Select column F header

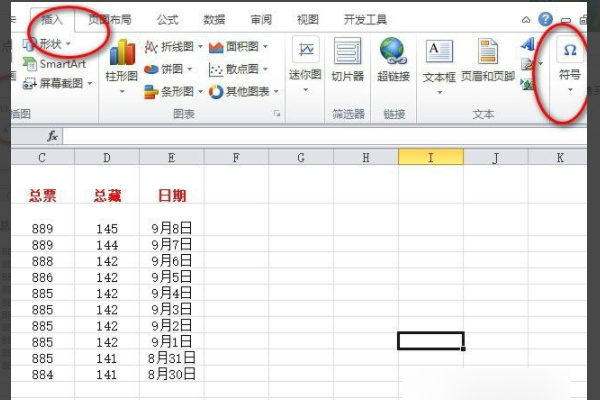tap(236, 157)
